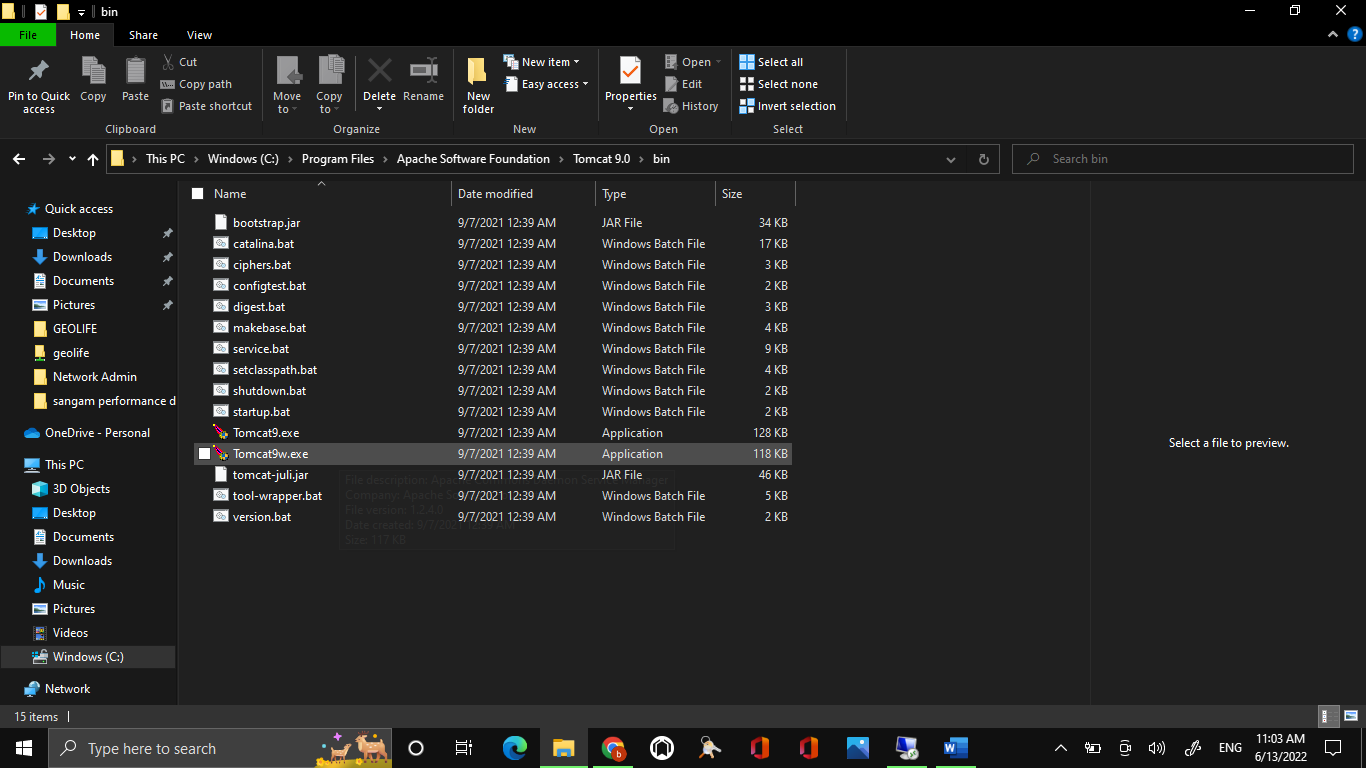This screenshot has width=1366, height=768.
Task: Open GEOLIFE folder in Quick access
Action: (x=75, y=329)
